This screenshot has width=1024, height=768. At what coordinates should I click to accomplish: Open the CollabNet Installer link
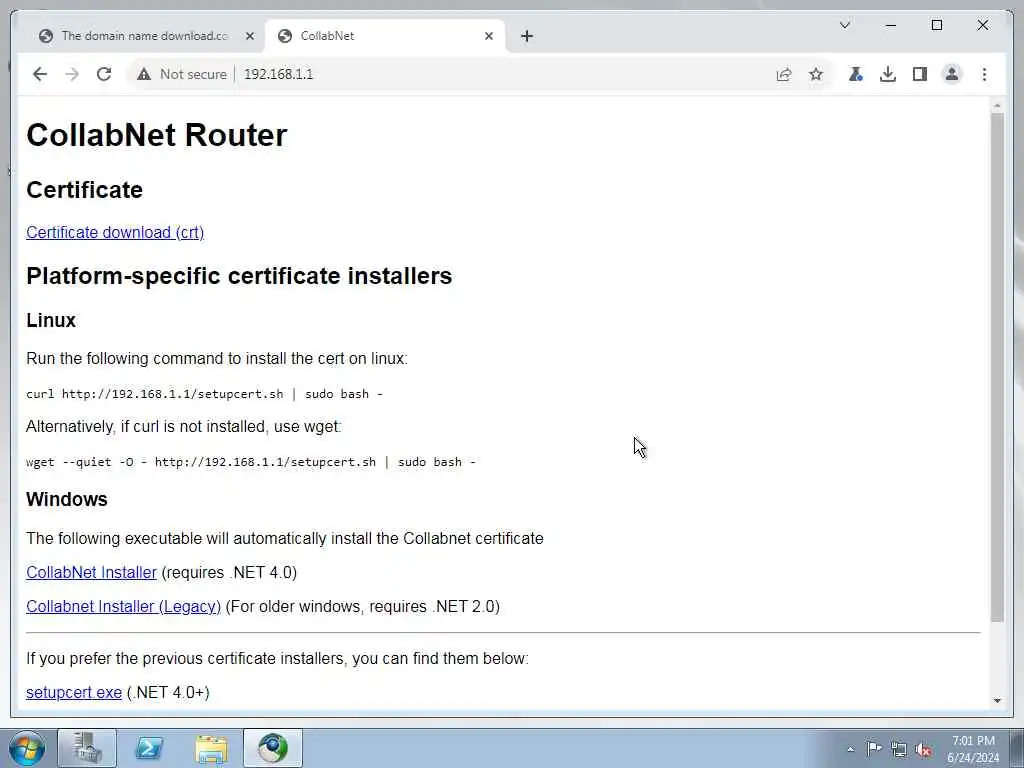(91, 572)
